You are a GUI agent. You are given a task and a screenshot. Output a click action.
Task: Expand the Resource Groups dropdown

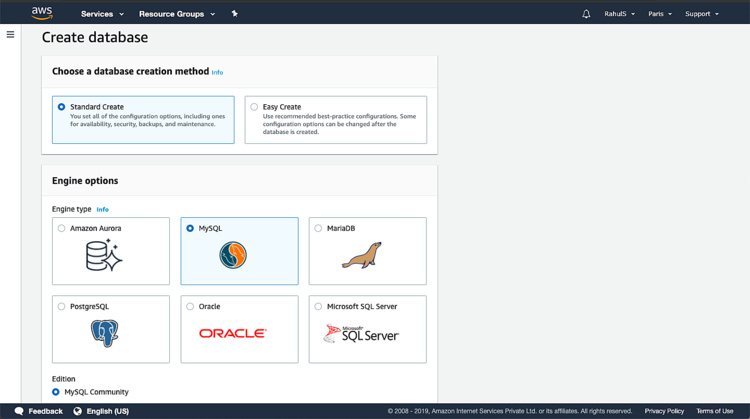[176, 14]
